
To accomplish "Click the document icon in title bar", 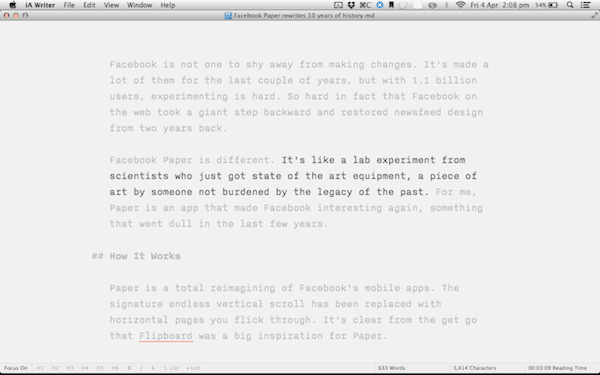I will [228, 16].
